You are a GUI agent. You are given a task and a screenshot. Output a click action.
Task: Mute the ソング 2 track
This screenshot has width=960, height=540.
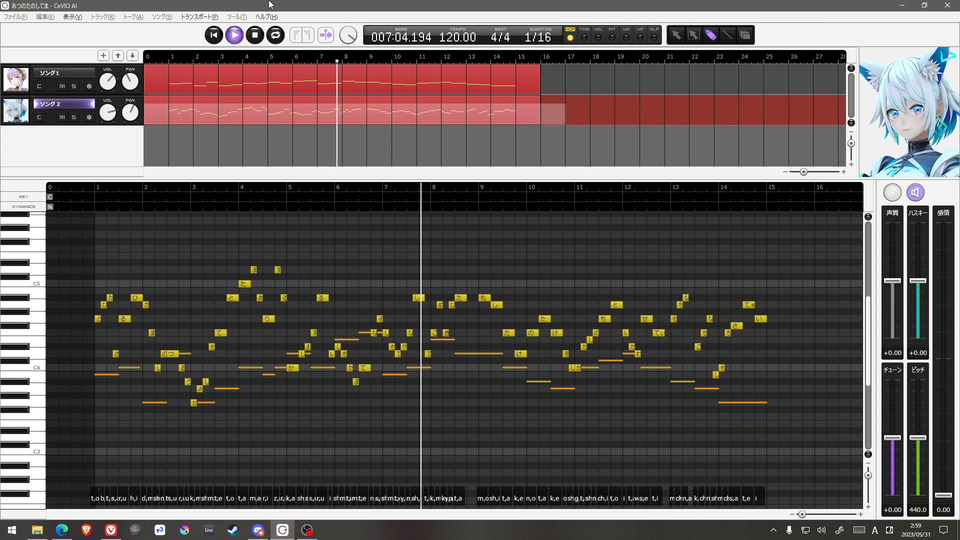coord(62,118)
